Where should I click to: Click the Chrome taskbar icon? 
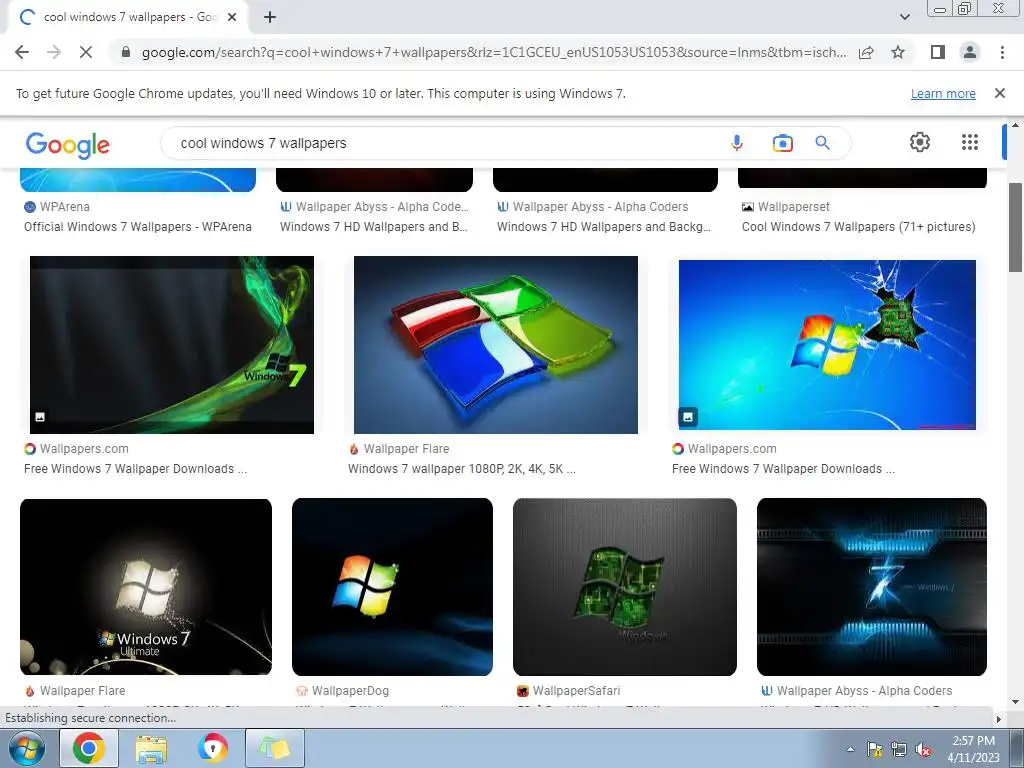89,748
